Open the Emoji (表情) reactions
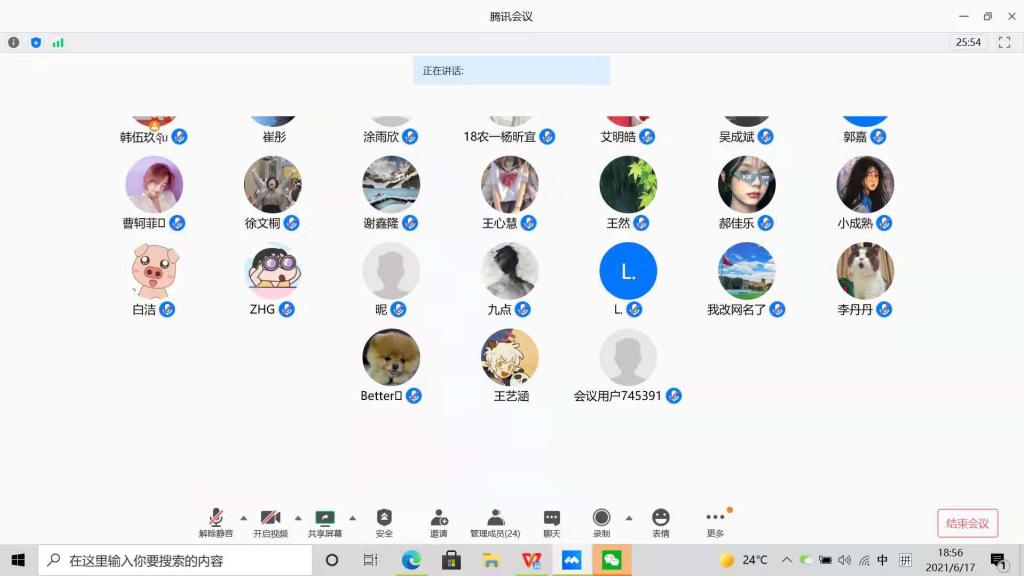This screenshot has height=576, width=1024. point(660,522)
